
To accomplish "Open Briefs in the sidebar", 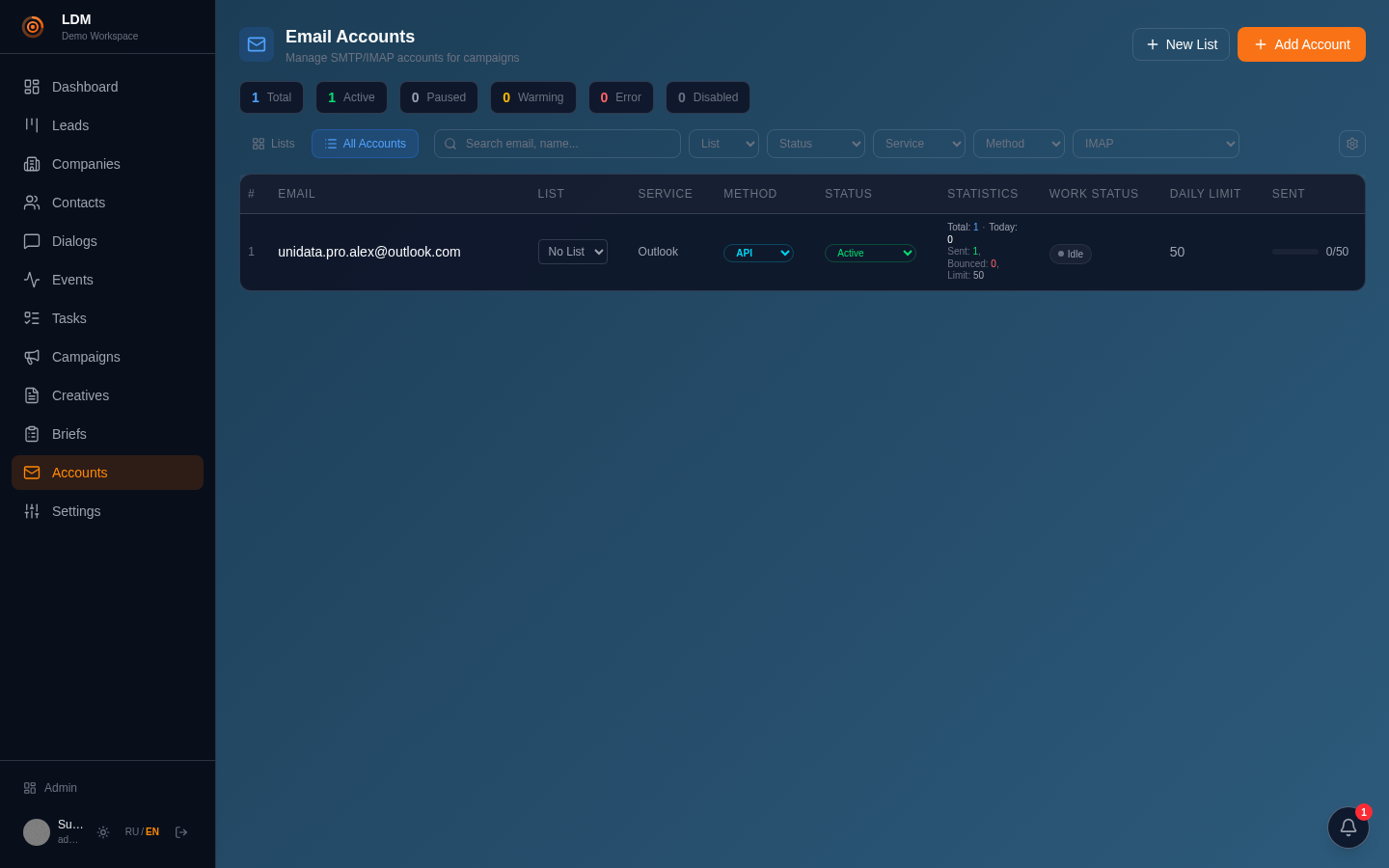I will (107, 434).
